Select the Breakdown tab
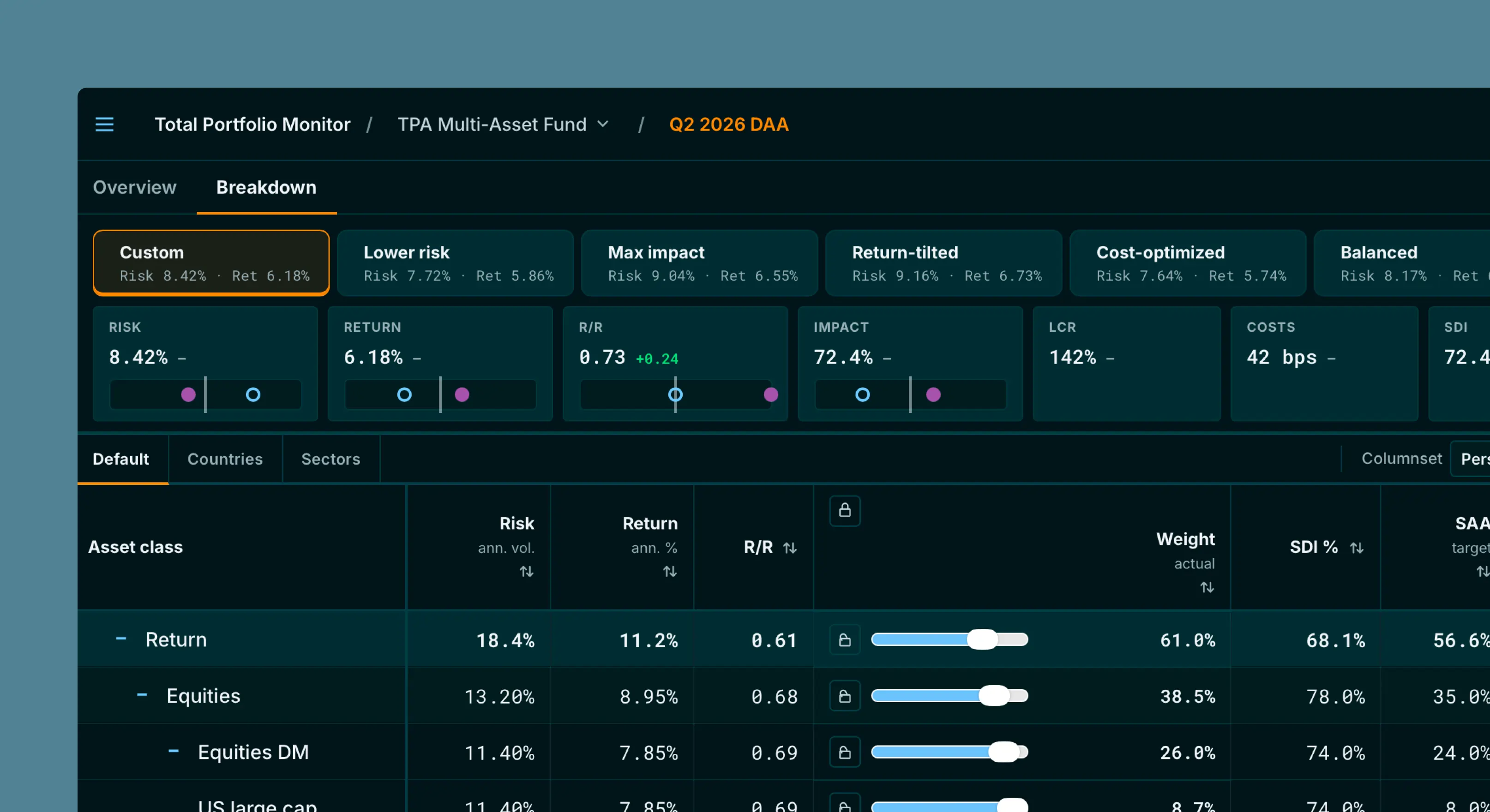 tap(266, 187)
